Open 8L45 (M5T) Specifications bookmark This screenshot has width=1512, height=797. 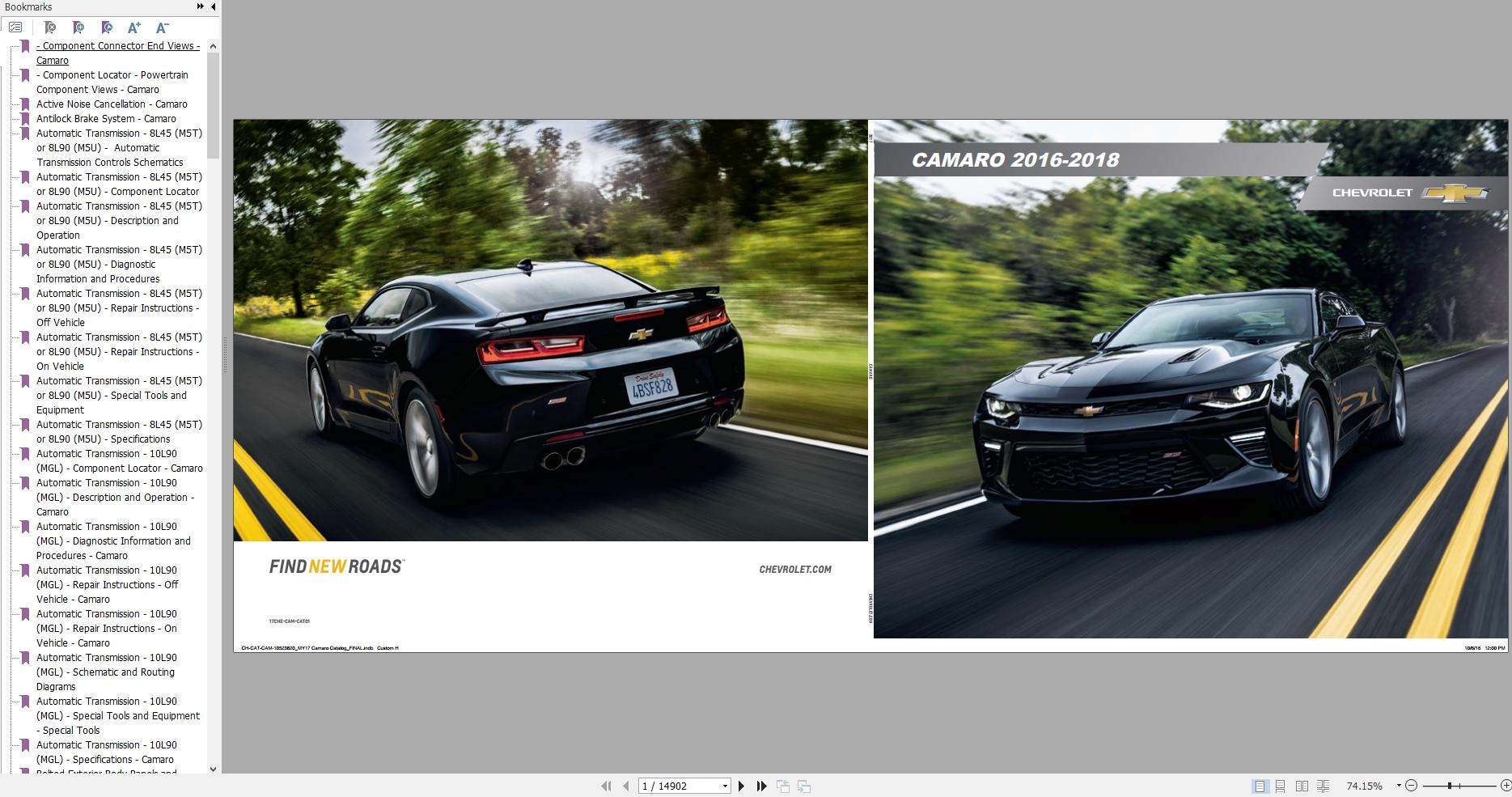click(x=120, y=432)
